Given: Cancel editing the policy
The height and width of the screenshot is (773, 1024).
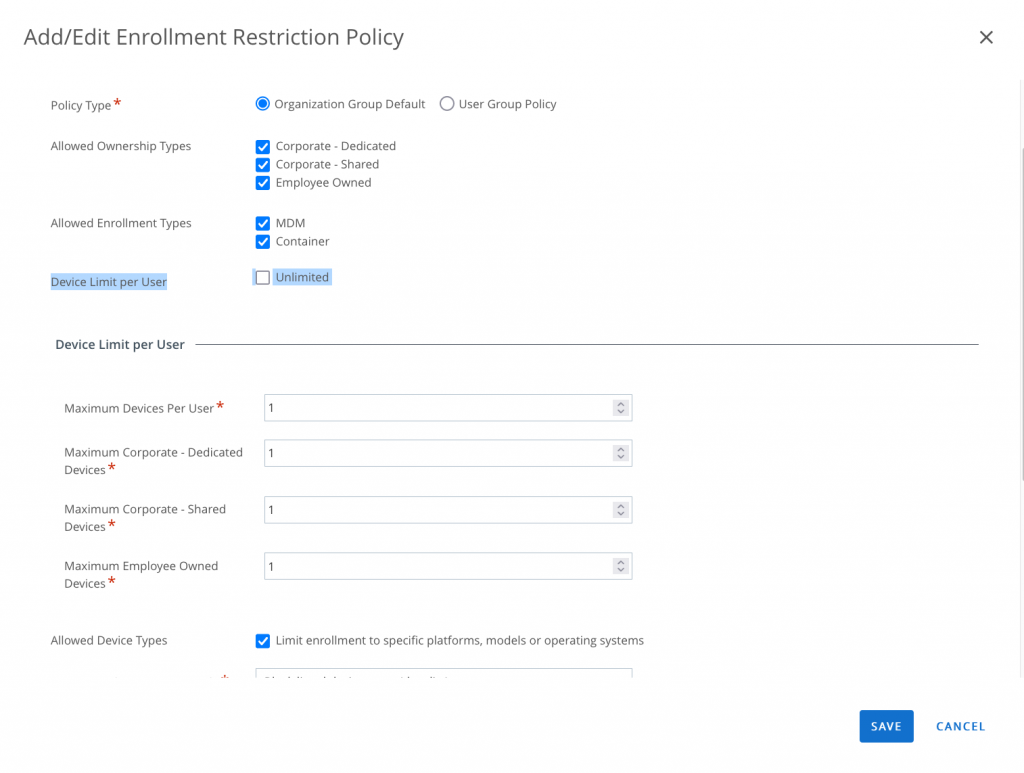Looking at the screenshot, I should tap(960, 727).
